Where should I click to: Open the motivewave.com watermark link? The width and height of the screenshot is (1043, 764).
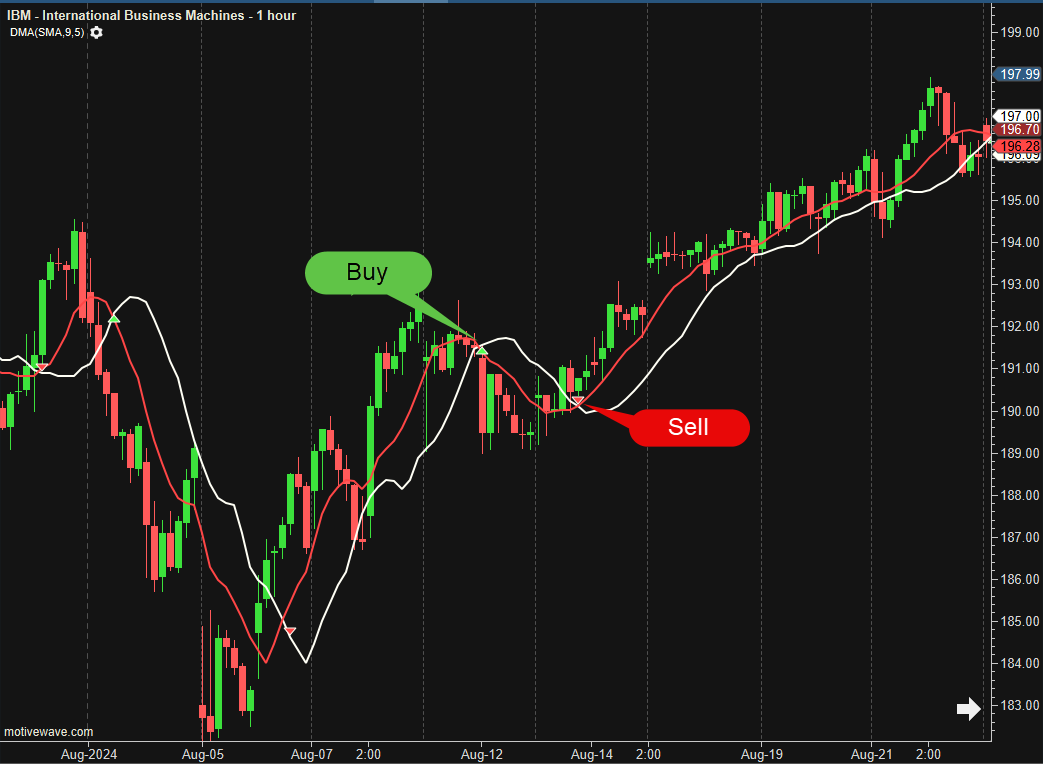pos(48,732)
